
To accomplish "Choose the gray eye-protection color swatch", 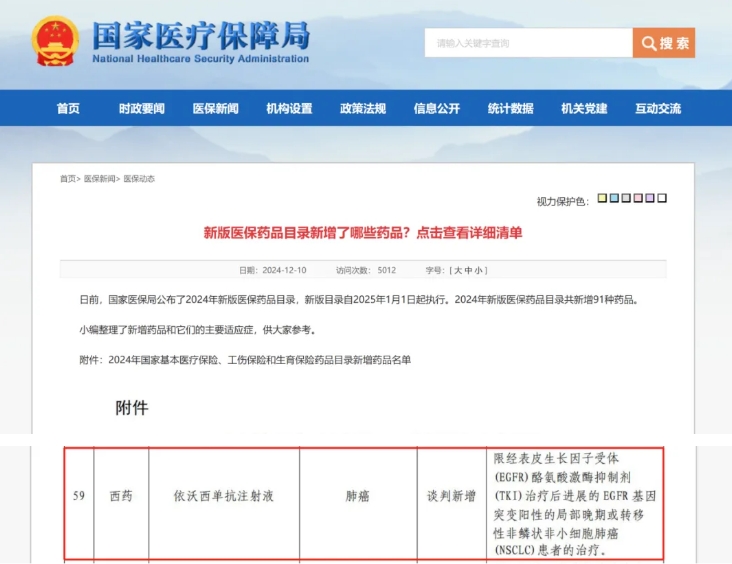I will (626, 198).
